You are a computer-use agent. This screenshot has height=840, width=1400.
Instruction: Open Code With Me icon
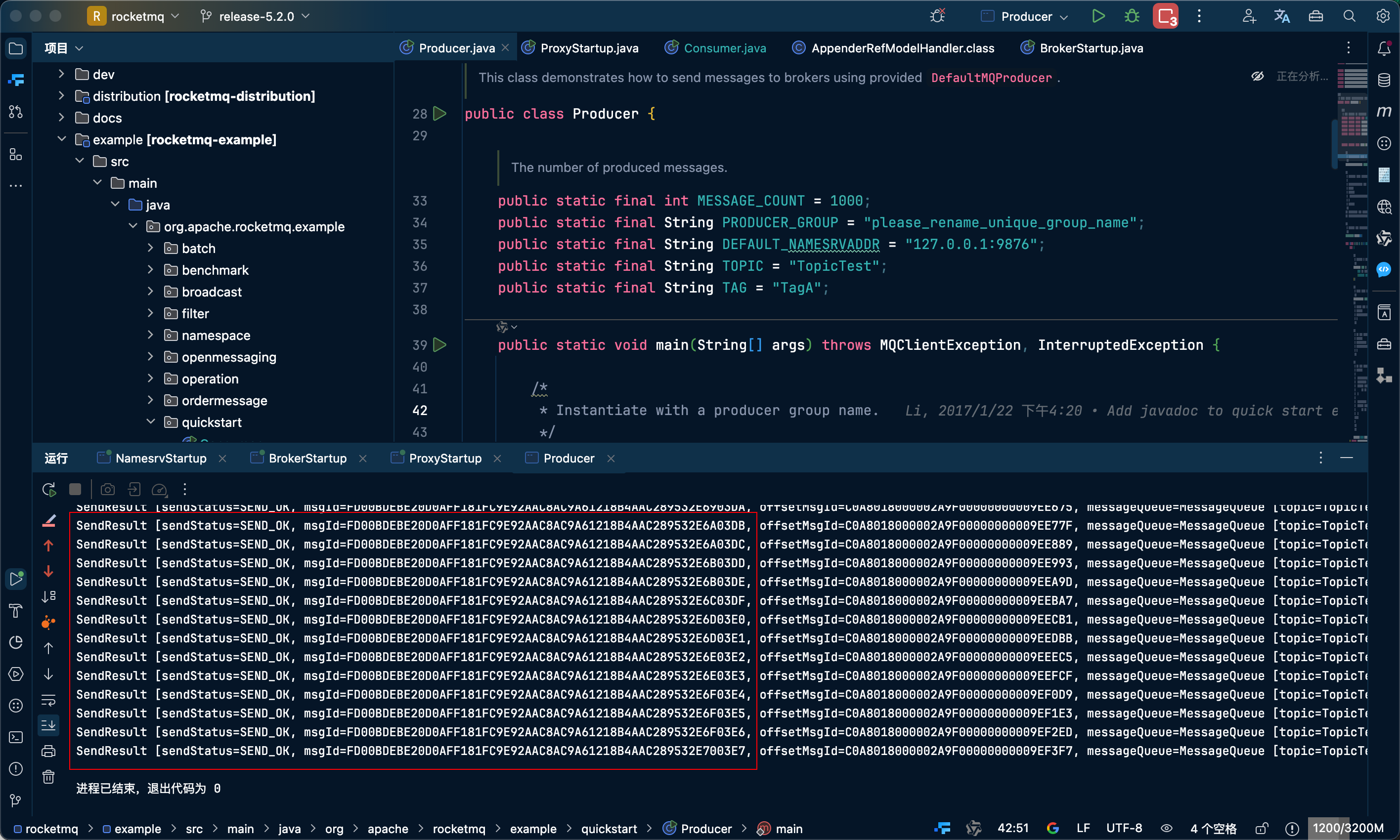click(x=1249, y=16)
